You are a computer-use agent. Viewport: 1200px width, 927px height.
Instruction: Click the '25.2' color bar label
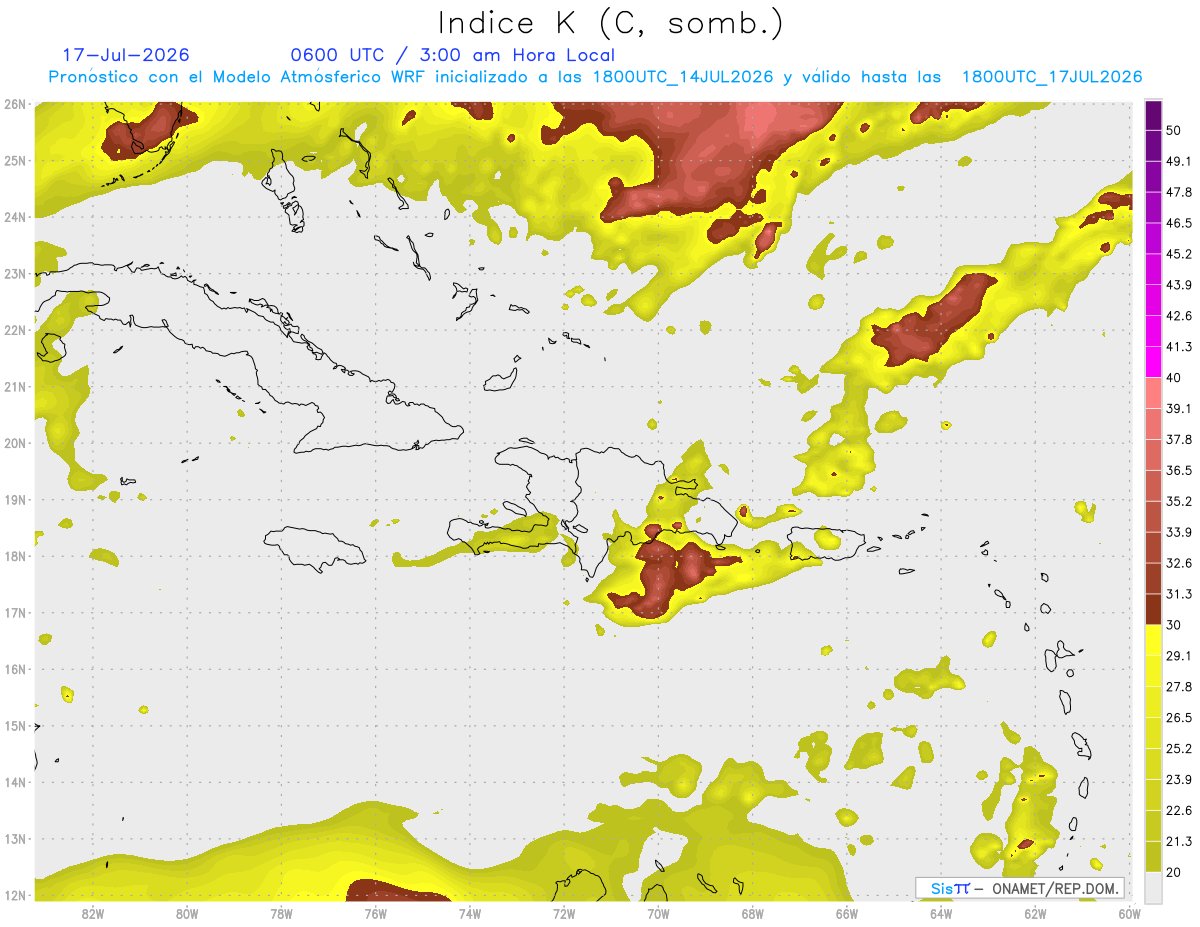coord(1179,748)
